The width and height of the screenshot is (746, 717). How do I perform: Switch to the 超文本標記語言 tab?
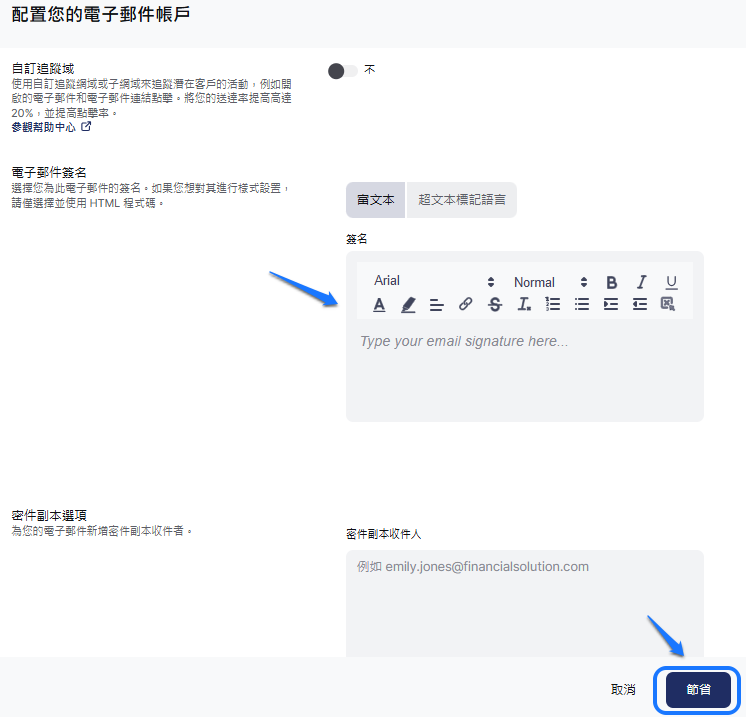462,200
